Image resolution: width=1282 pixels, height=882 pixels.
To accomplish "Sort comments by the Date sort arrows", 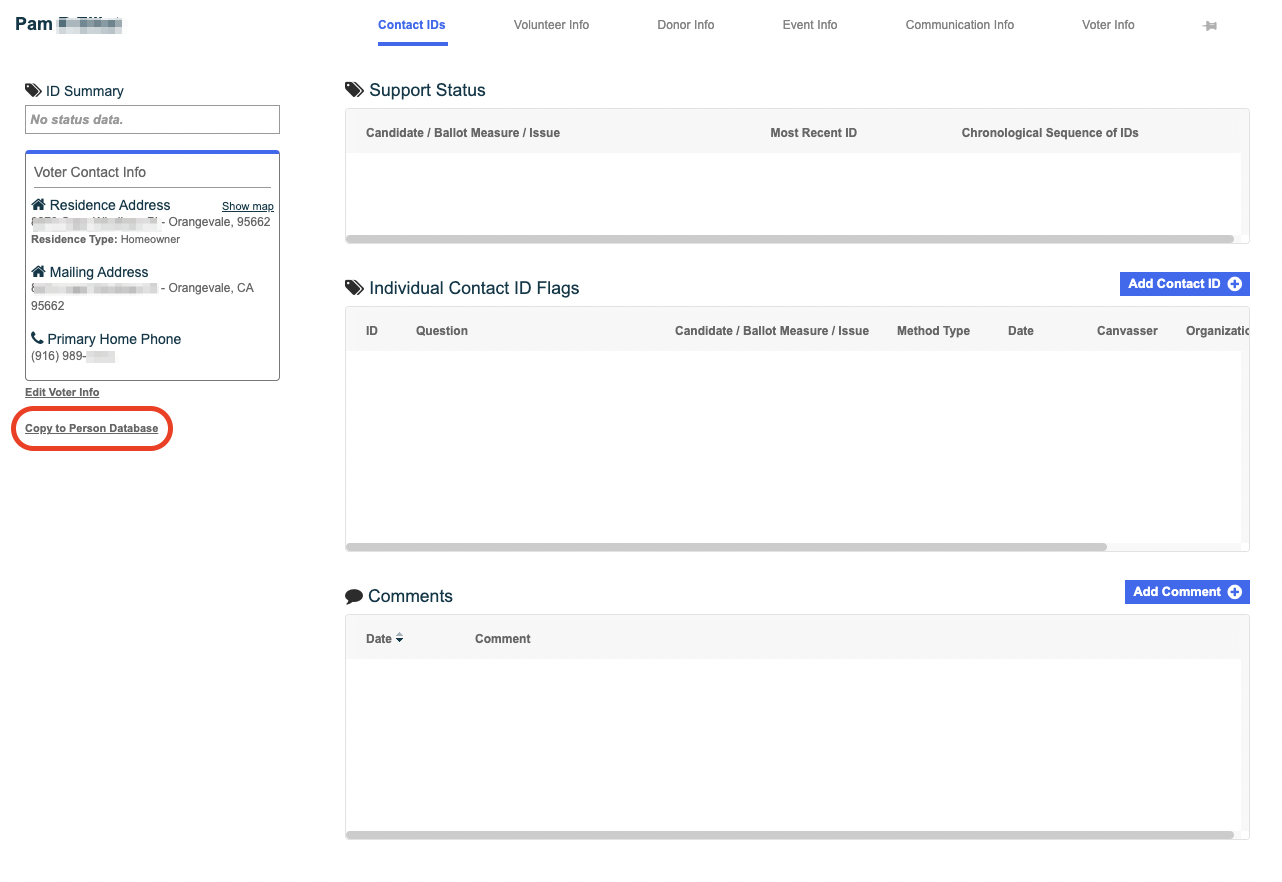I will (x=399, y=638).
